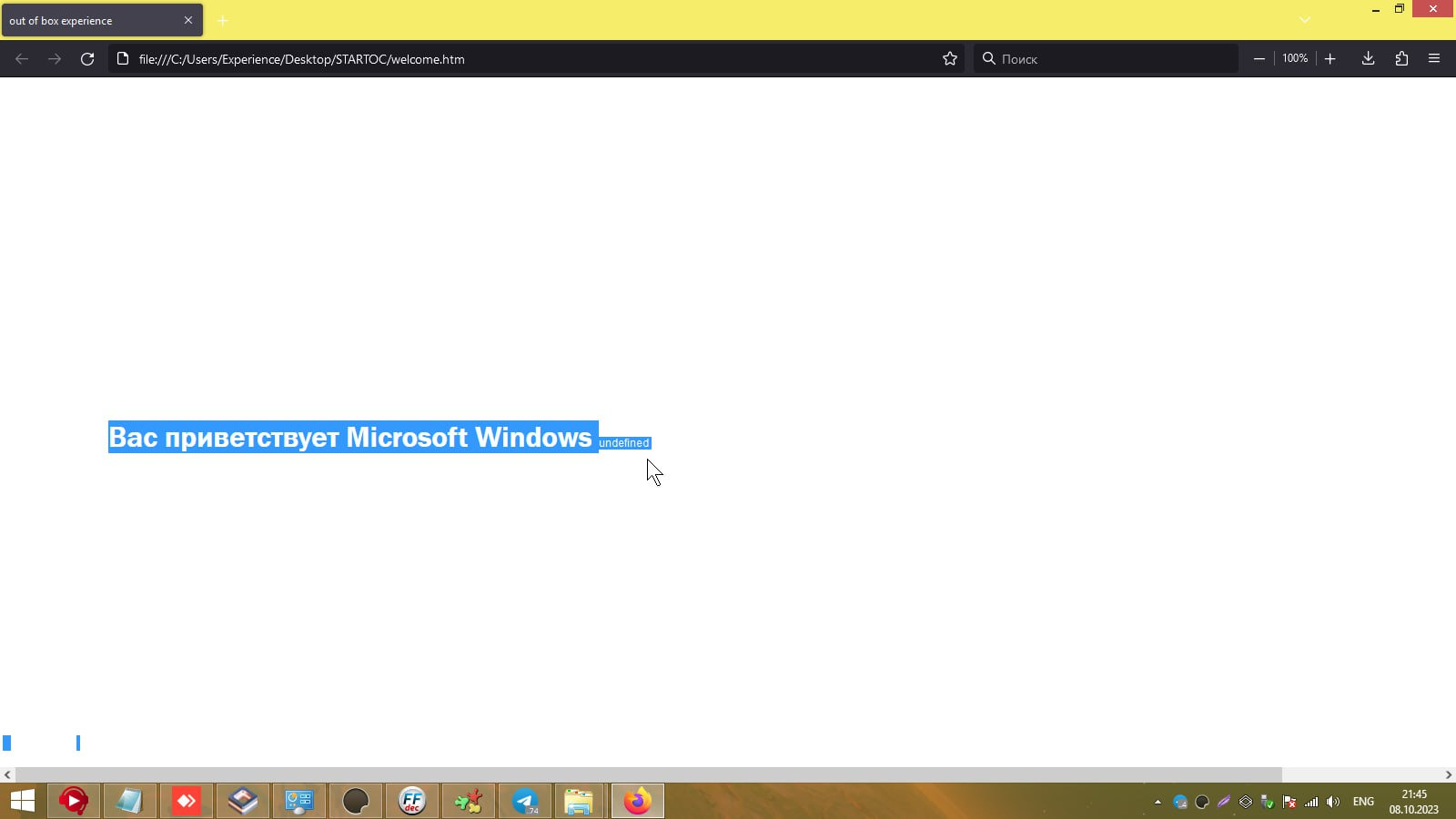Open the colorful puzzle pieces app in taskbar
The image size is (1456, 819).
[469, 801]
